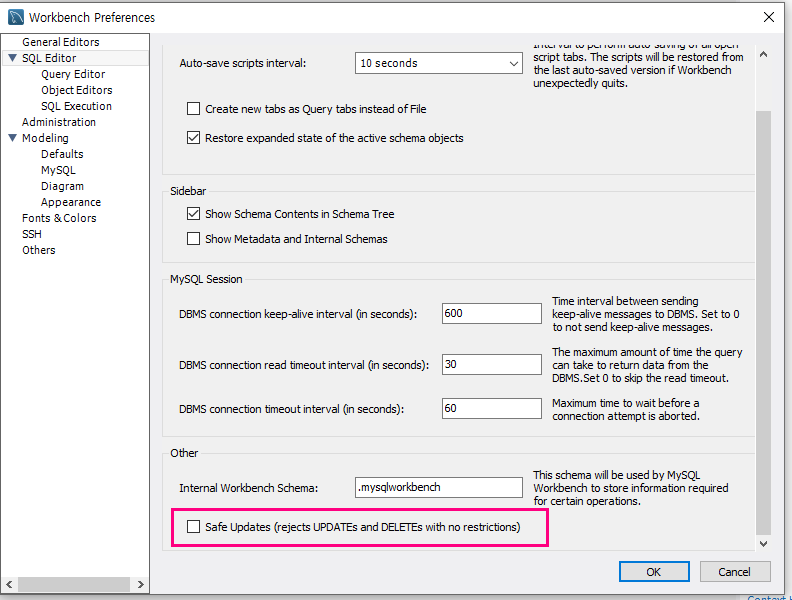Confirm preferences with OK button

tap(654, 572)
